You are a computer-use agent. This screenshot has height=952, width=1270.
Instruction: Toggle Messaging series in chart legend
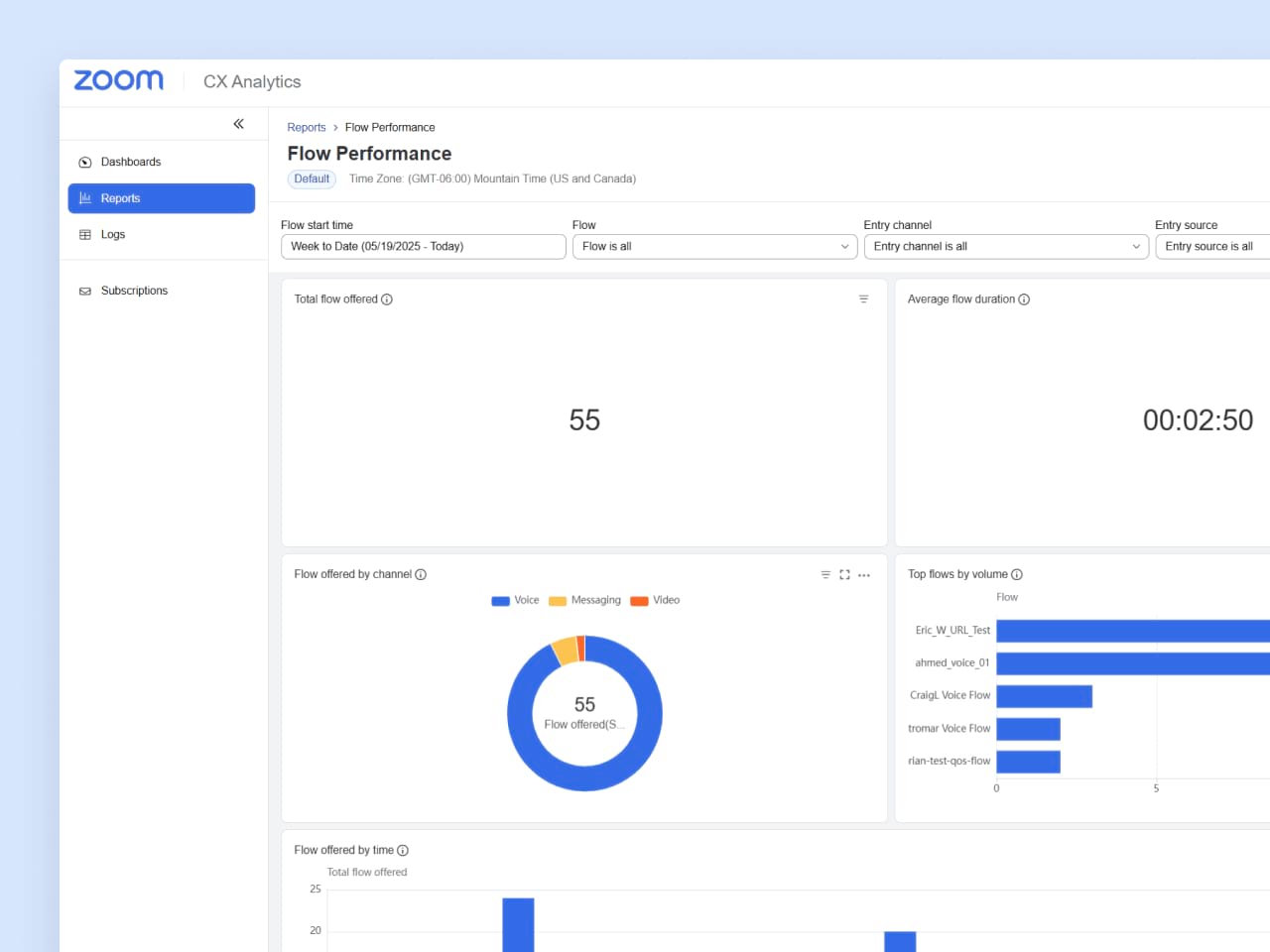click(x=584, y=600)
